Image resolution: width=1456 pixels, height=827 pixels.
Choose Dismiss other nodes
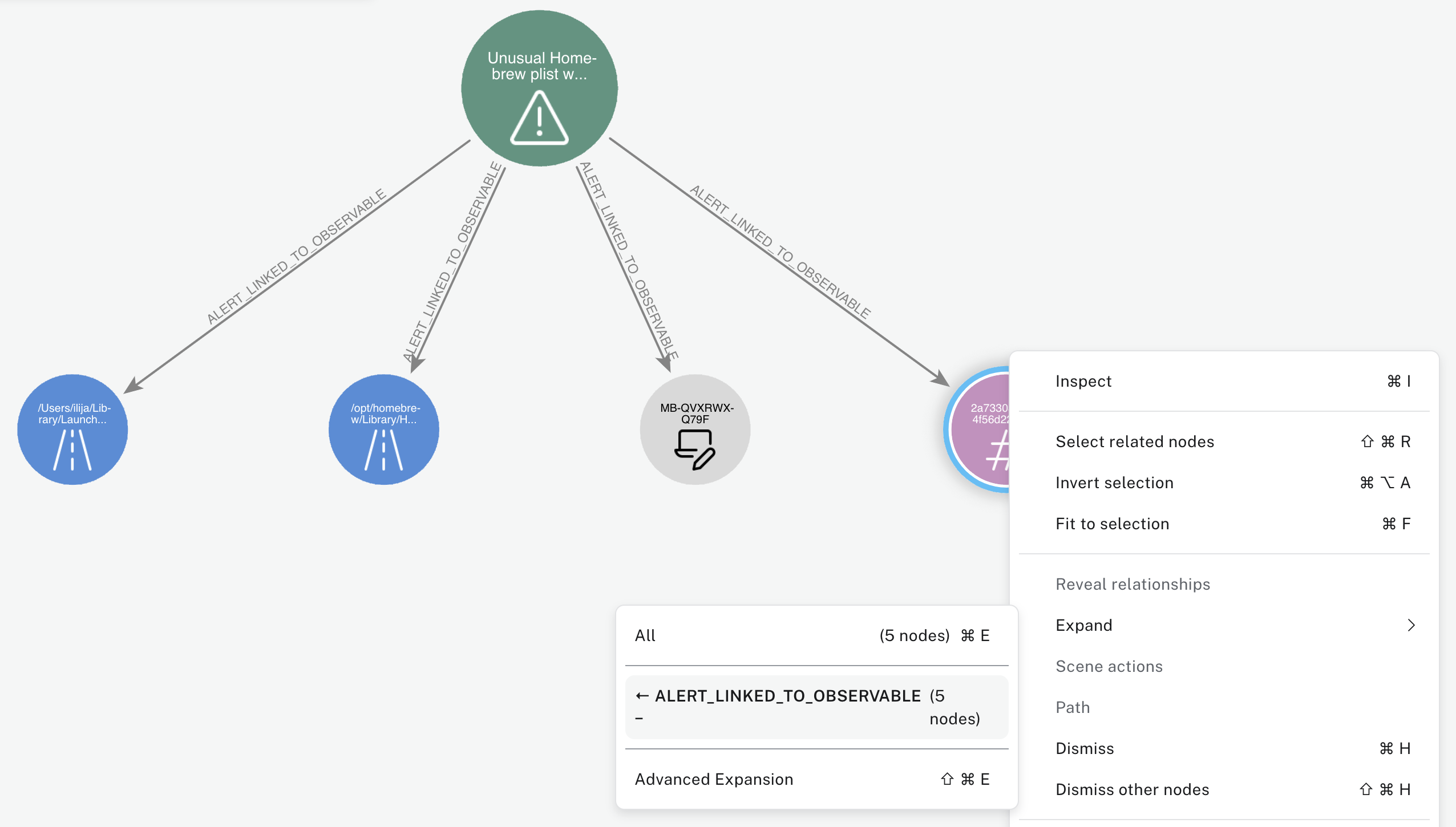point(1132,789)
